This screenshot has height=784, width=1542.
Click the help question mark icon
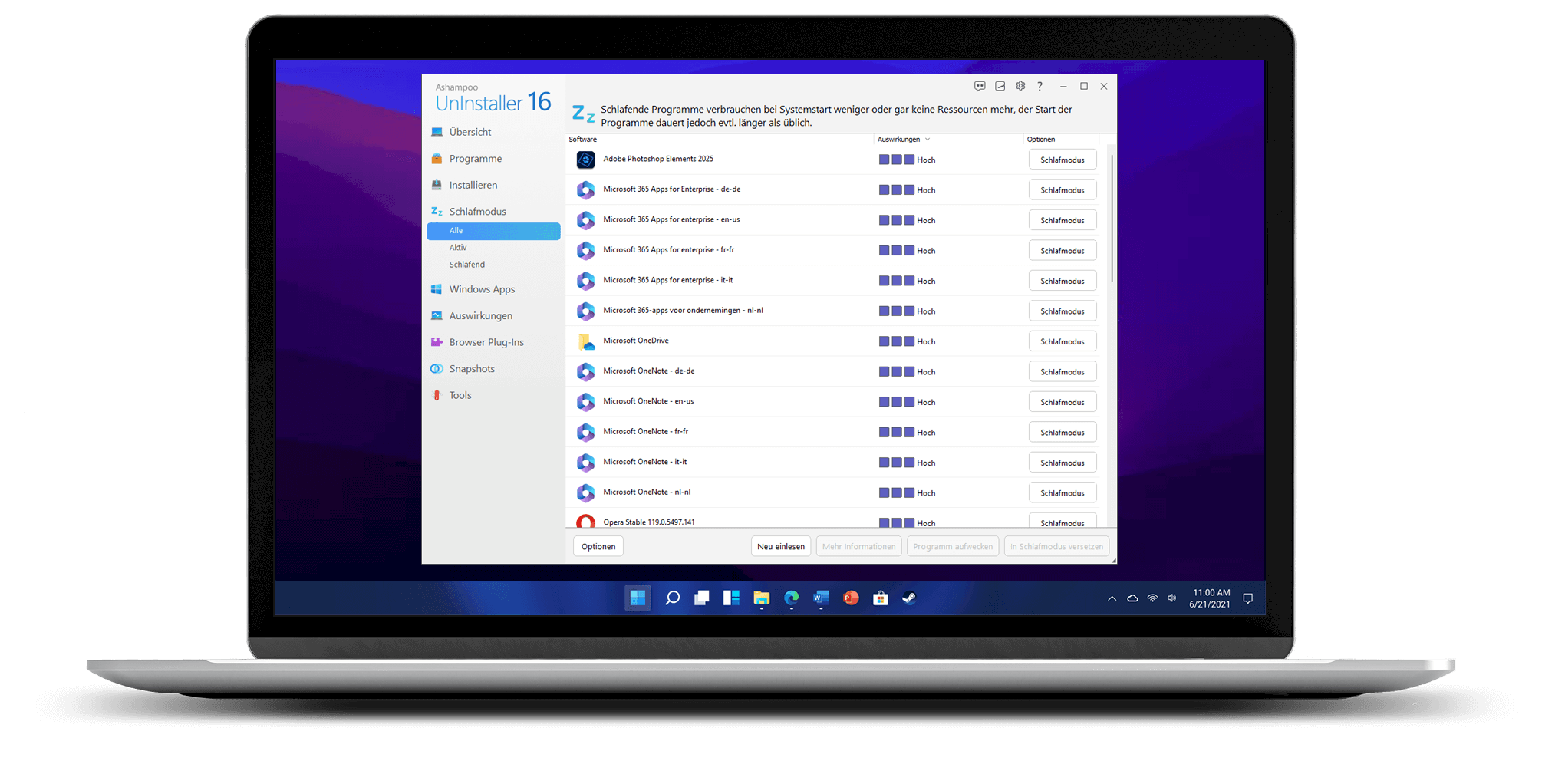(x=1040, y=86)
